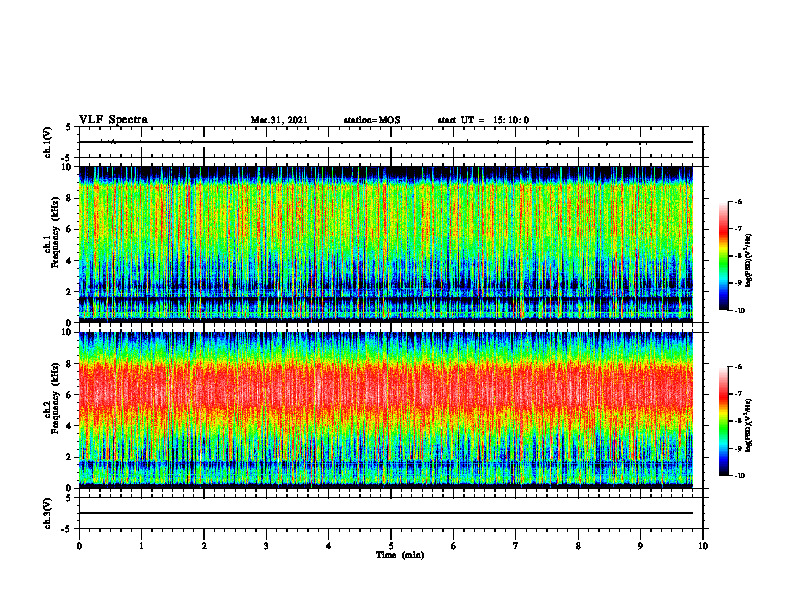
Task: Click the ch.1 colorbar log(PSD) unit label
Action: 749,261
